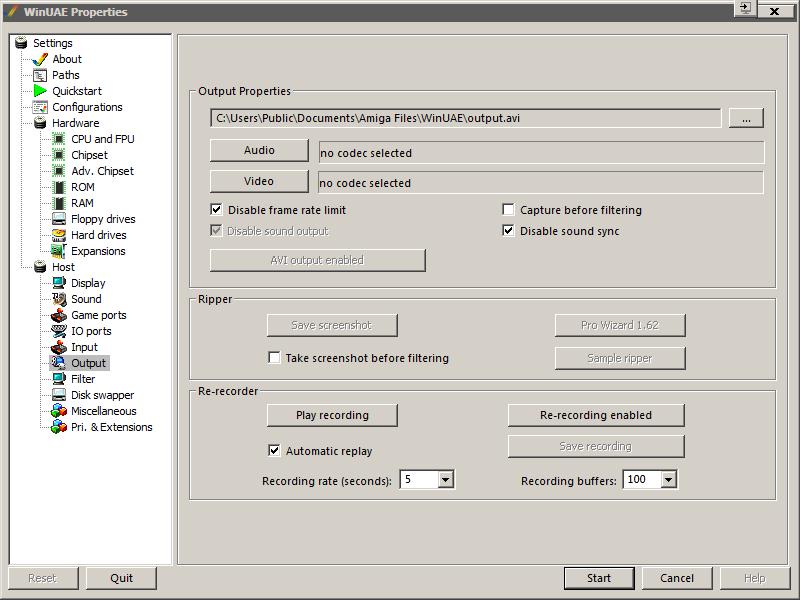Click the CPU and FPU chip icon
Image resolution: width=800 pixels, height=600 pixels.
pos(59,139)
